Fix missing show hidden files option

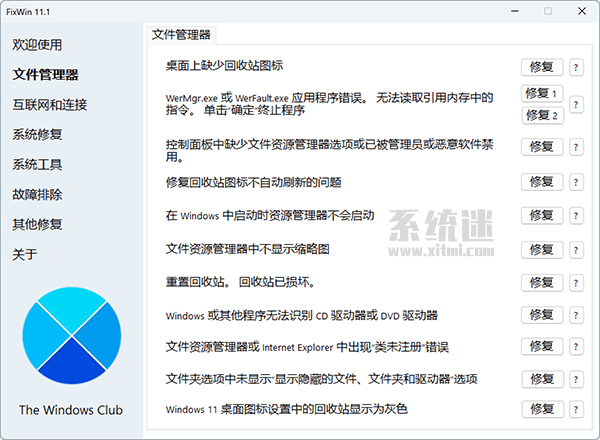543,379
